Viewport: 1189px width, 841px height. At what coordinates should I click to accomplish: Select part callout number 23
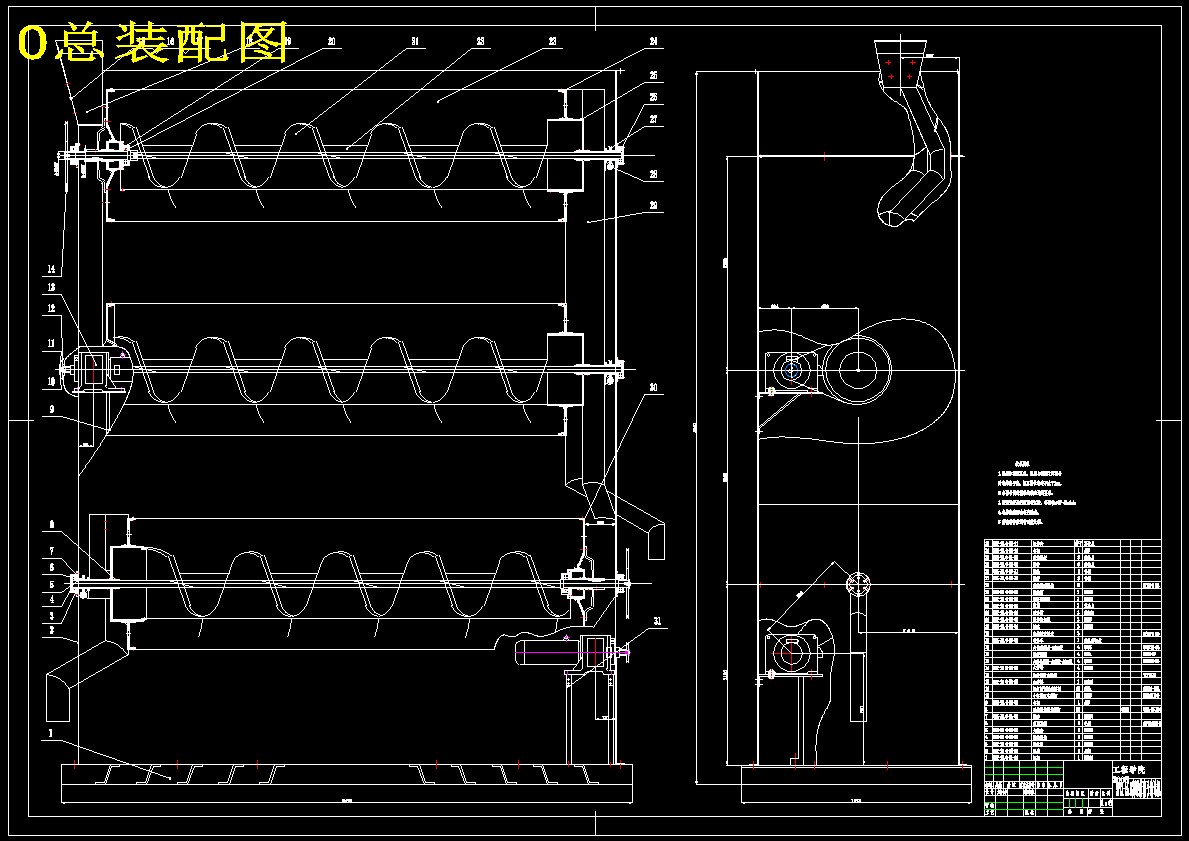pos(552,42)
